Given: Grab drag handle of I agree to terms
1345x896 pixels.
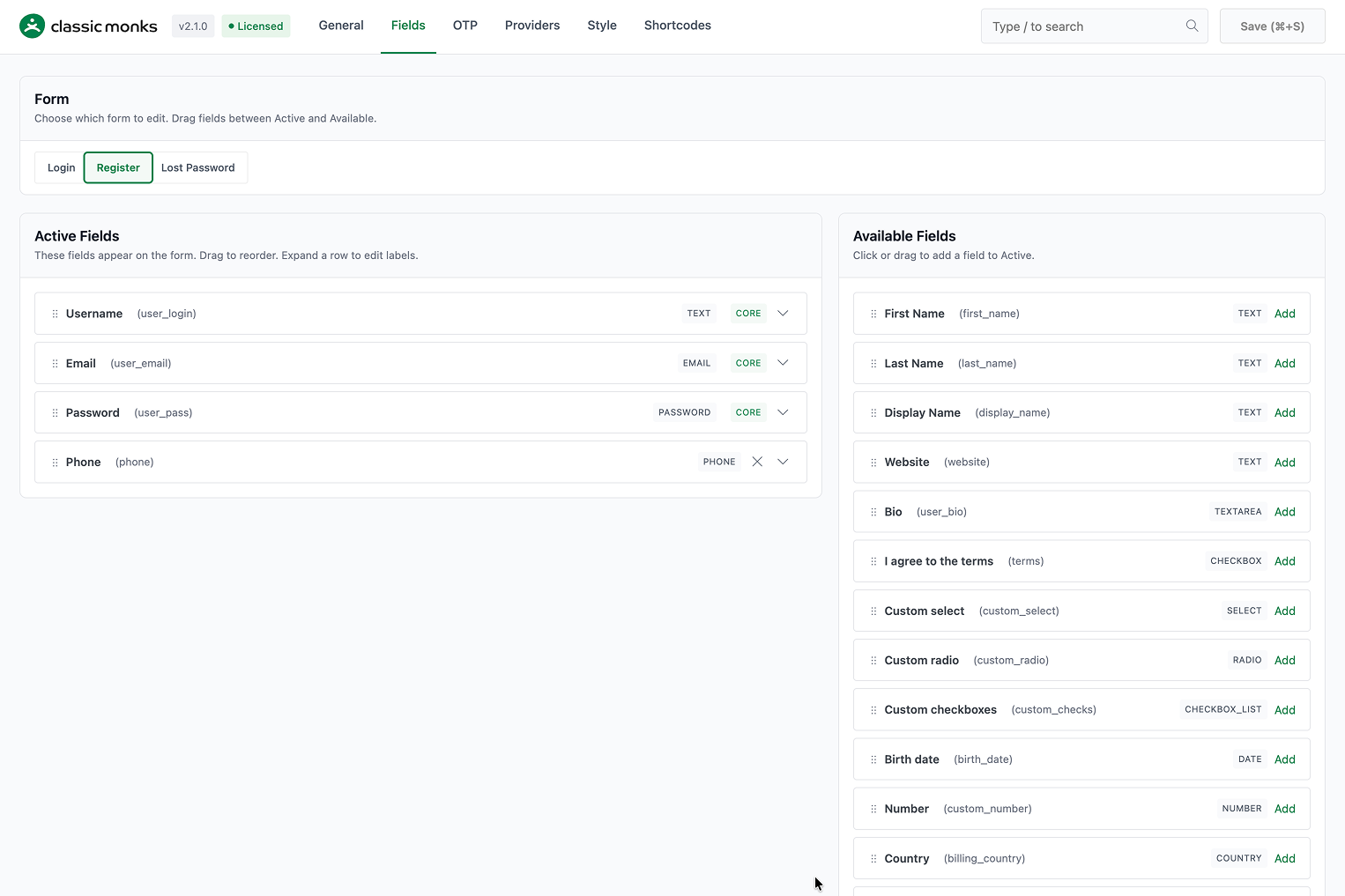Looking at the screenshot, I should pyautogui.click(x=873, y=561).
